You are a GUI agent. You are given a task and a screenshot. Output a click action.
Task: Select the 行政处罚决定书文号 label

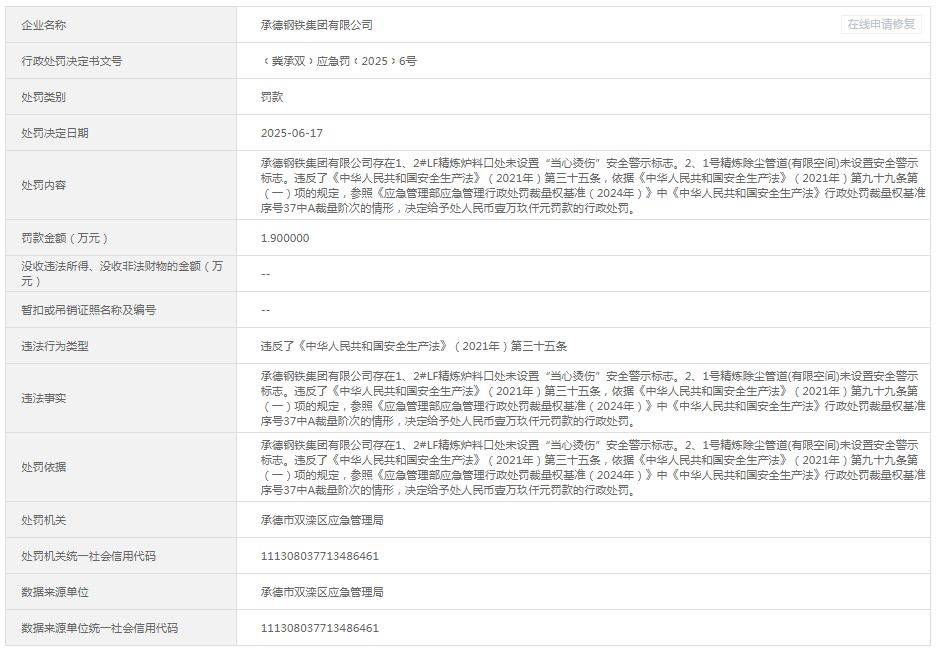(72, 61)
